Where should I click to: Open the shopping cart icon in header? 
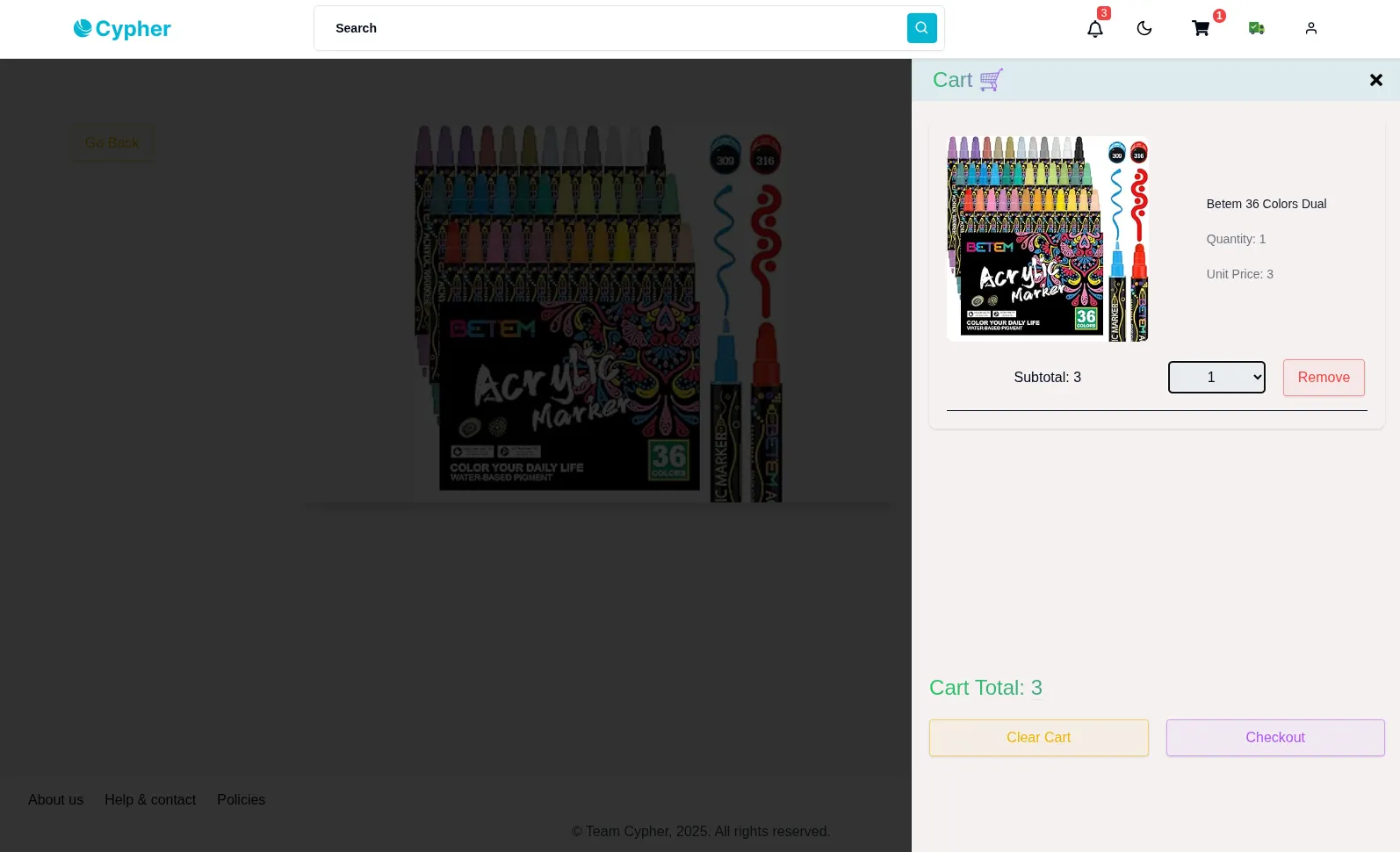(x=1200, y=29)
